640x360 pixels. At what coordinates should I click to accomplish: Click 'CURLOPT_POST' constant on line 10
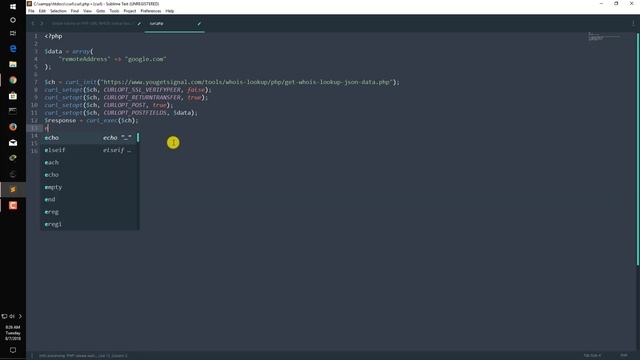point(124,105)
